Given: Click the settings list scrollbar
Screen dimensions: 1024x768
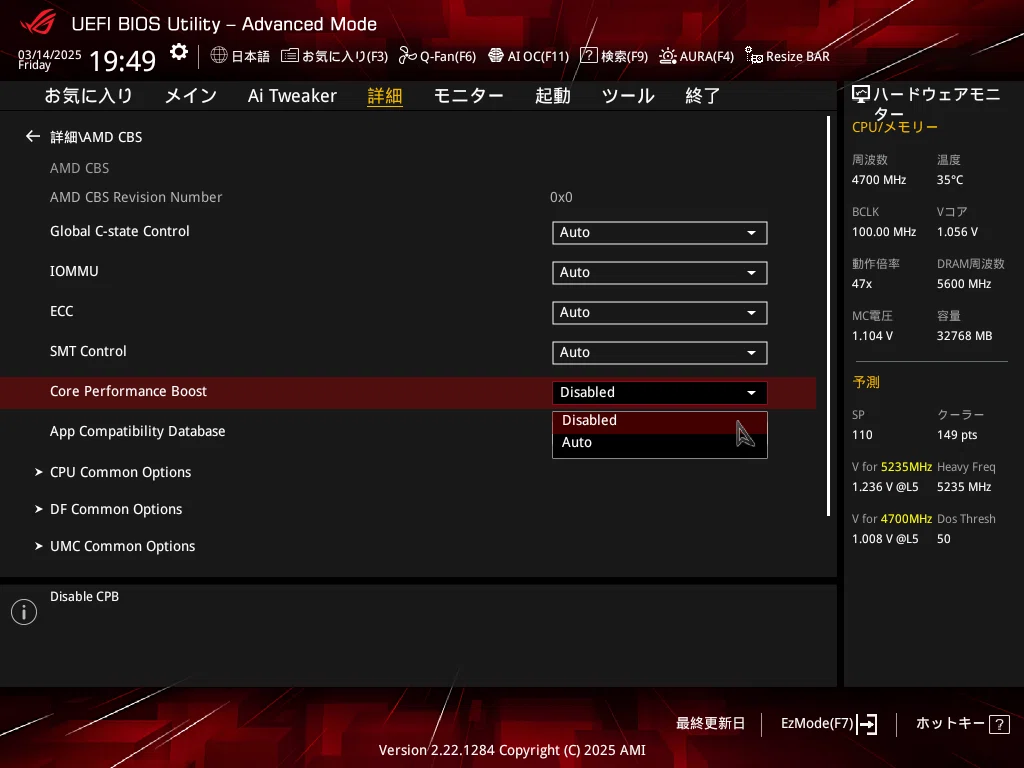Looking at the screenshot, I should (x=829, y=316).
